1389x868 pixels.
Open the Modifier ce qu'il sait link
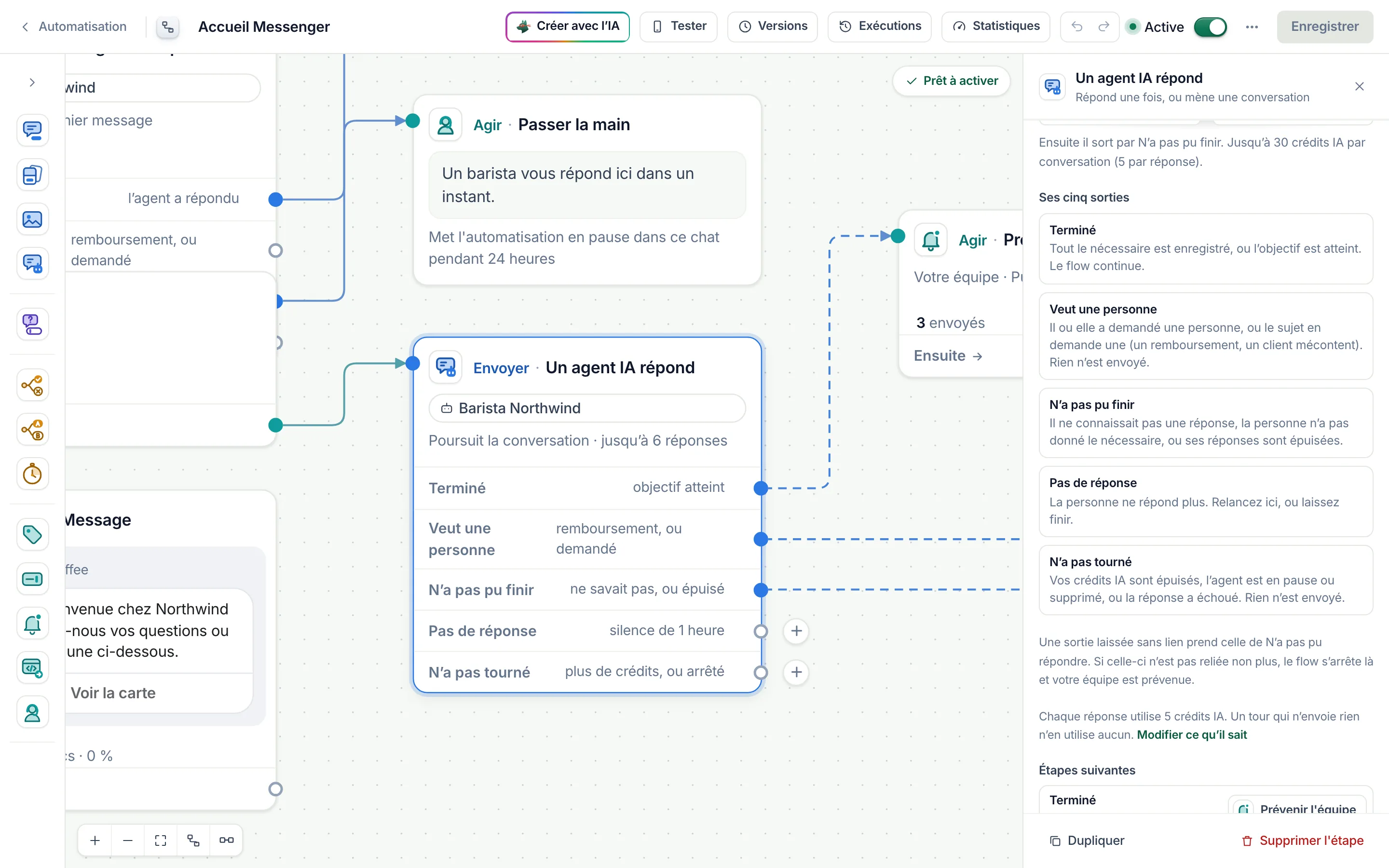point(1192,735)
